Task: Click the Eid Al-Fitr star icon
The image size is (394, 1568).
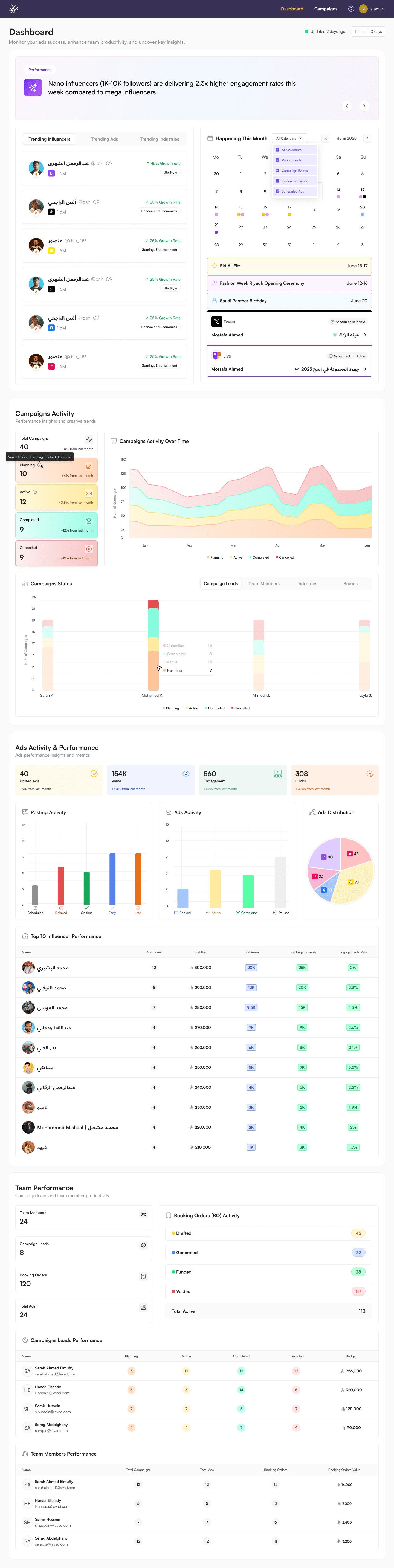Action: [214, 265]
